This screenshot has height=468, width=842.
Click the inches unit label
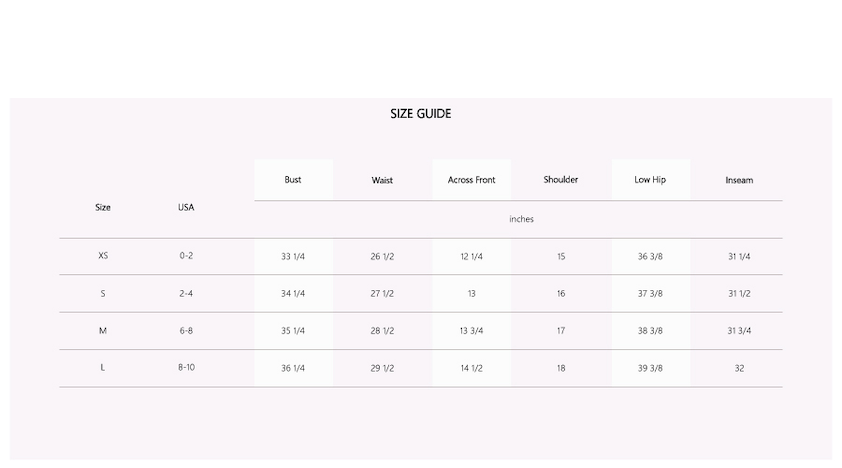(x=521, y=219)
